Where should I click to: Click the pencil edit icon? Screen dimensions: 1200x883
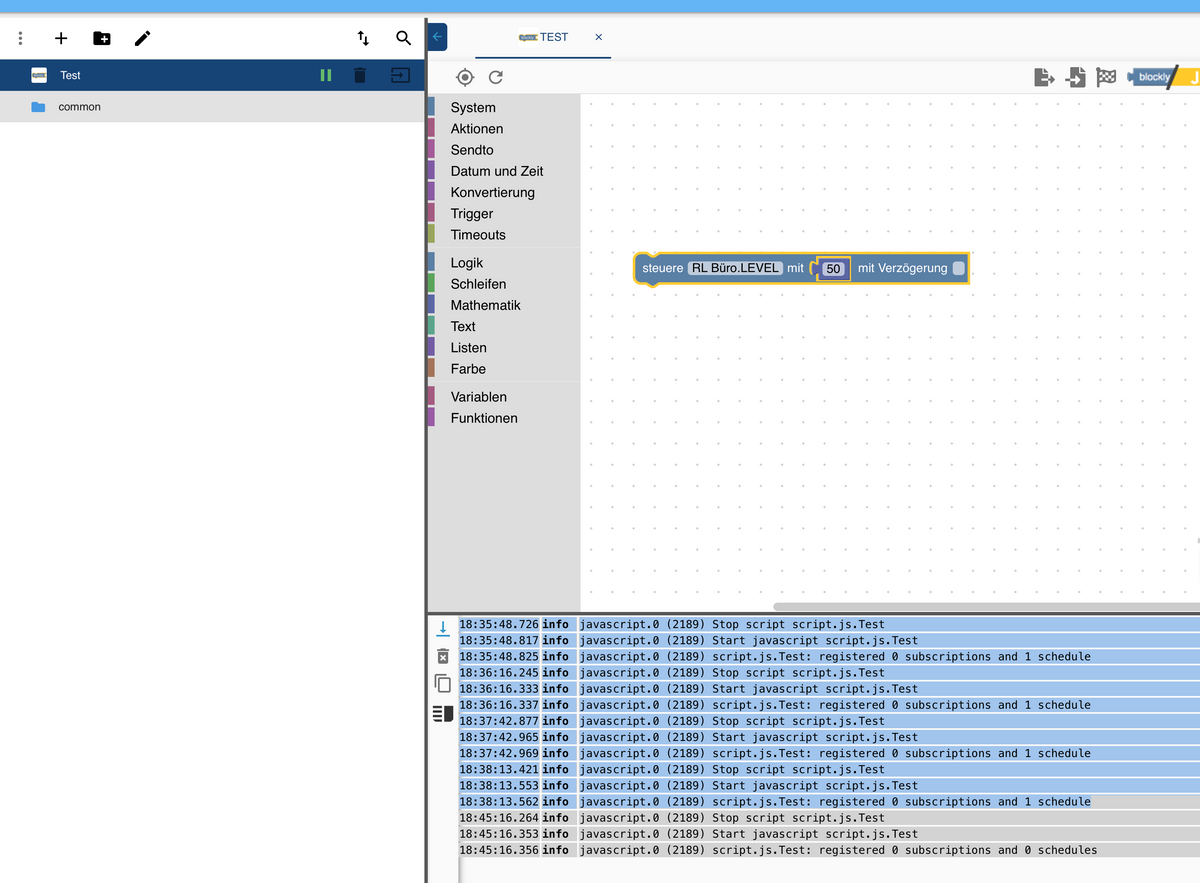click(143, 38)
